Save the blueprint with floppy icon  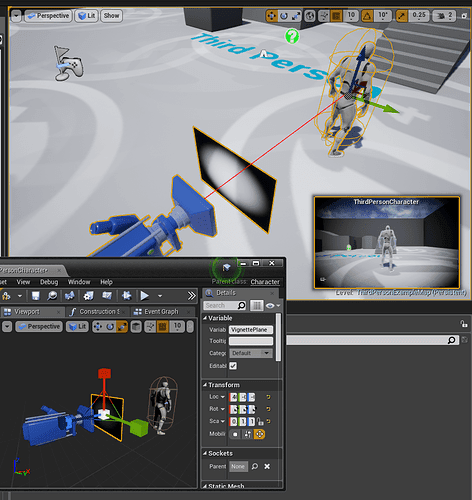(35, 296)
